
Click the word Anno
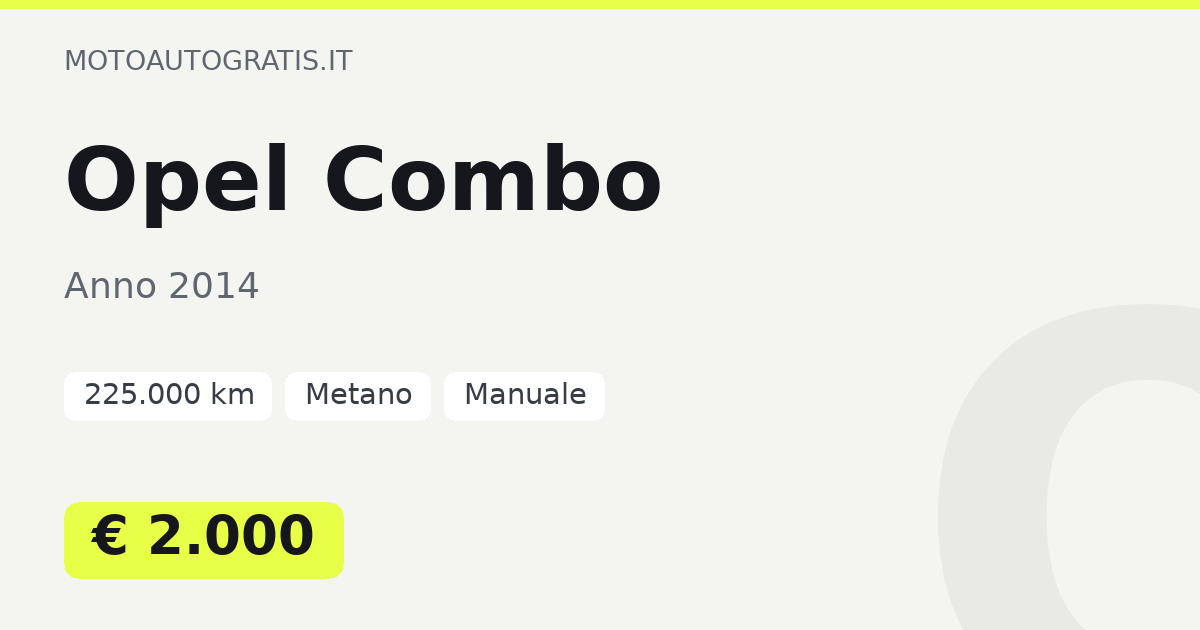click(x=110, y=286)
